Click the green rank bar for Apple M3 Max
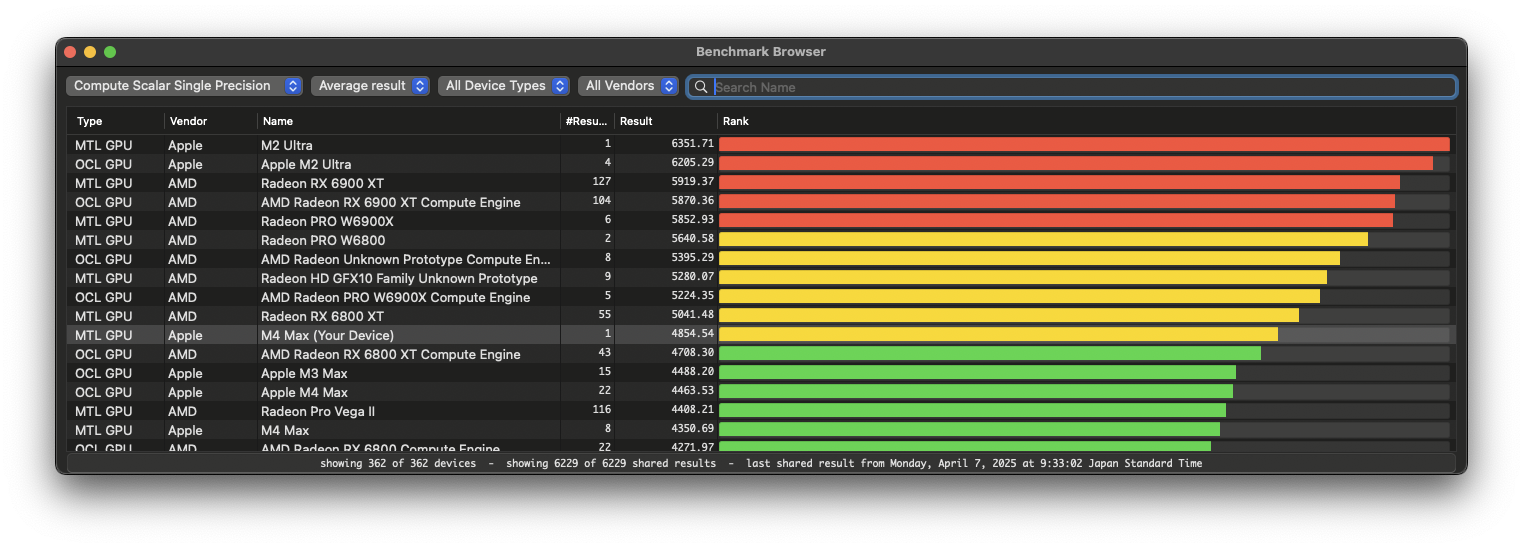The width and height of the screenshot is (1523, 548). tap(976, 373)
